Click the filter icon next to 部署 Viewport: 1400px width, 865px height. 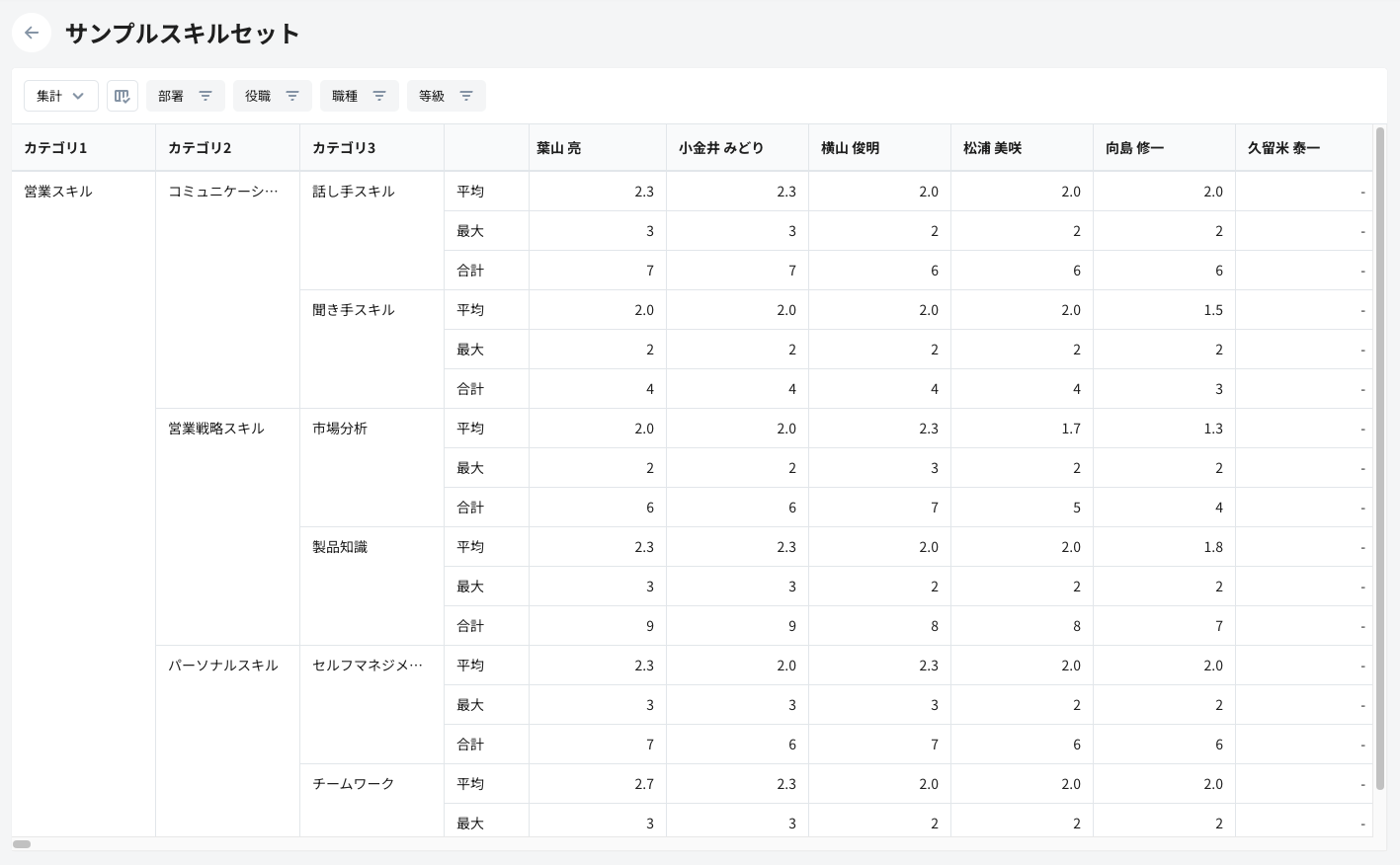tap(206, 96)
